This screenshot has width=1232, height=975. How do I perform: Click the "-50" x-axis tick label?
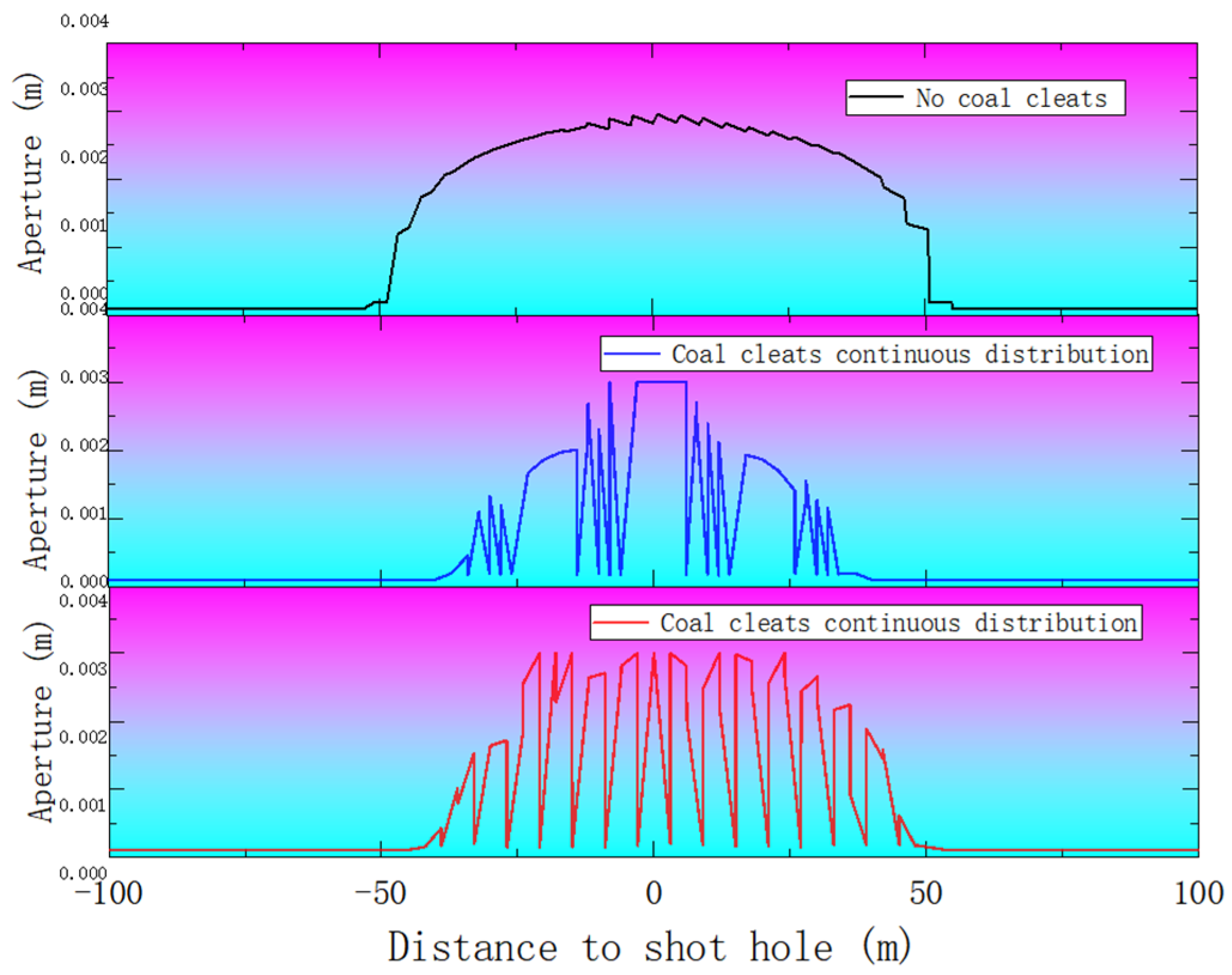380,894
